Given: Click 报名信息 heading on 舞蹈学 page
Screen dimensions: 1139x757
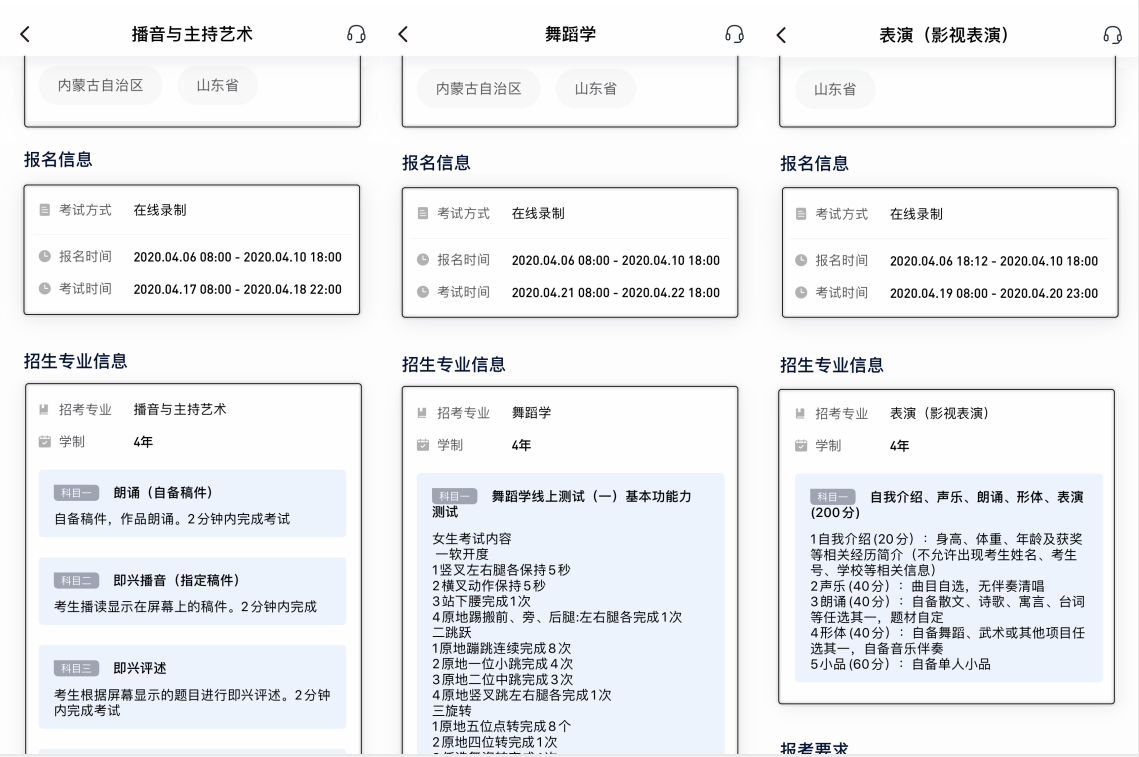Looking at the screenshot, I should 437,163.
